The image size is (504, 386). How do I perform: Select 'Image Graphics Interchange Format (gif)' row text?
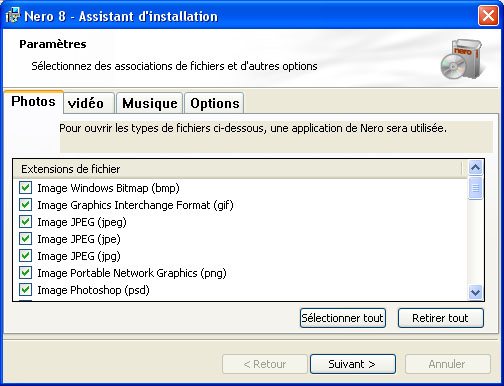coord(135,205)
